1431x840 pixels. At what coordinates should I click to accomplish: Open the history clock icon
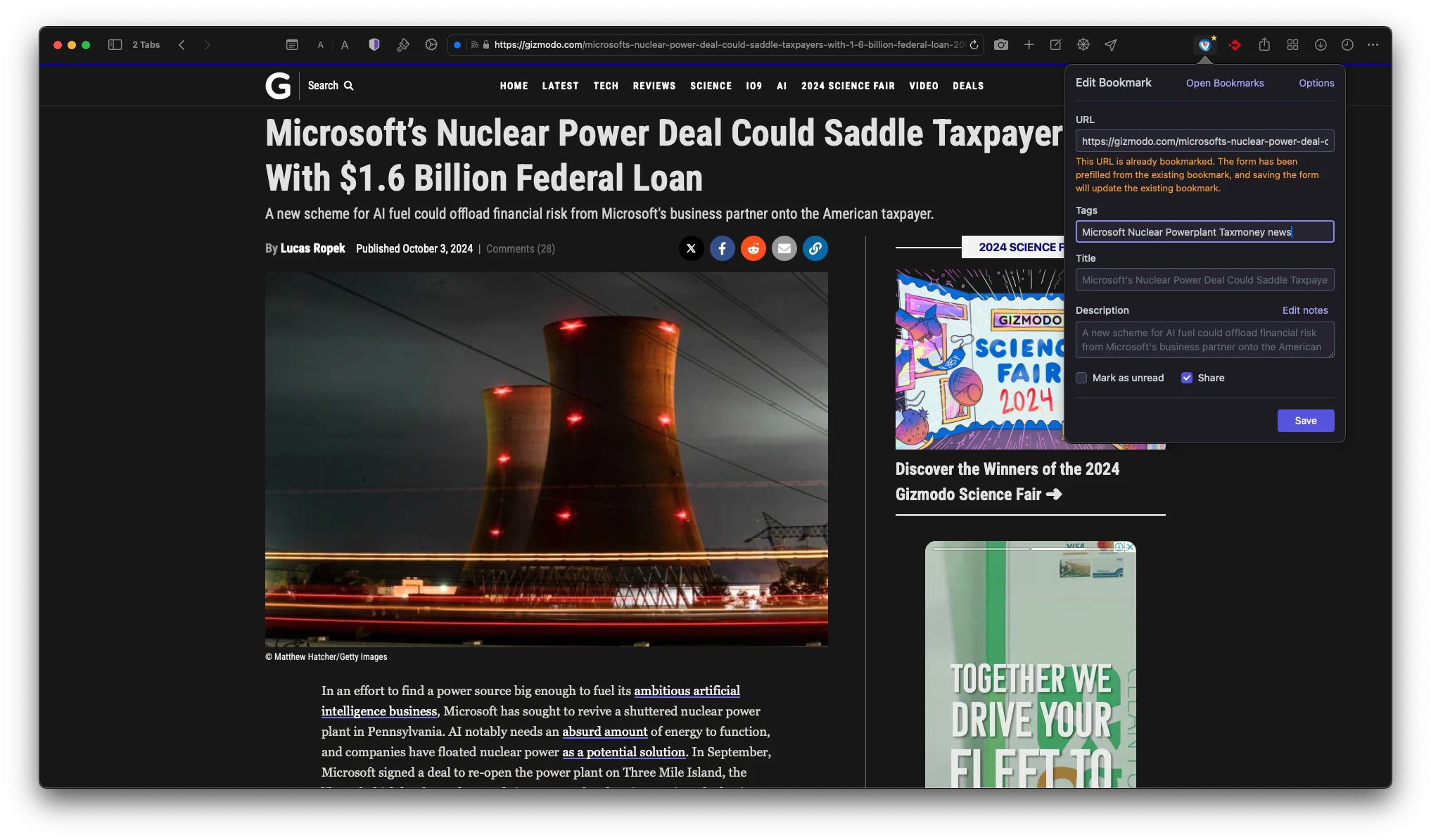pos(1347,45)
